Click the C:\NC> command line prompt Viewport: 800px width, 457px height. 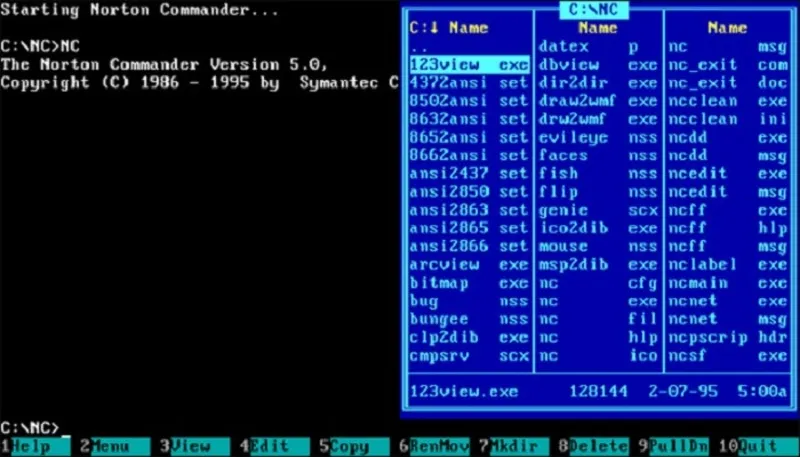click(30, 428)
